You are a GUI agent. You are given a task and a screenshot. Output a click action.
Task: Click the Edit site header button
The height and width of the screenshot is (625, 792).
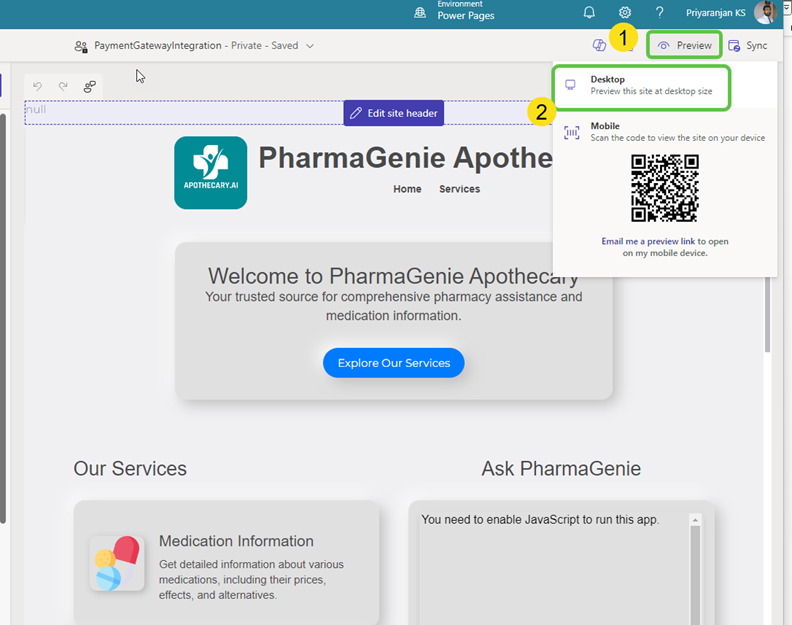pos(393,113)
